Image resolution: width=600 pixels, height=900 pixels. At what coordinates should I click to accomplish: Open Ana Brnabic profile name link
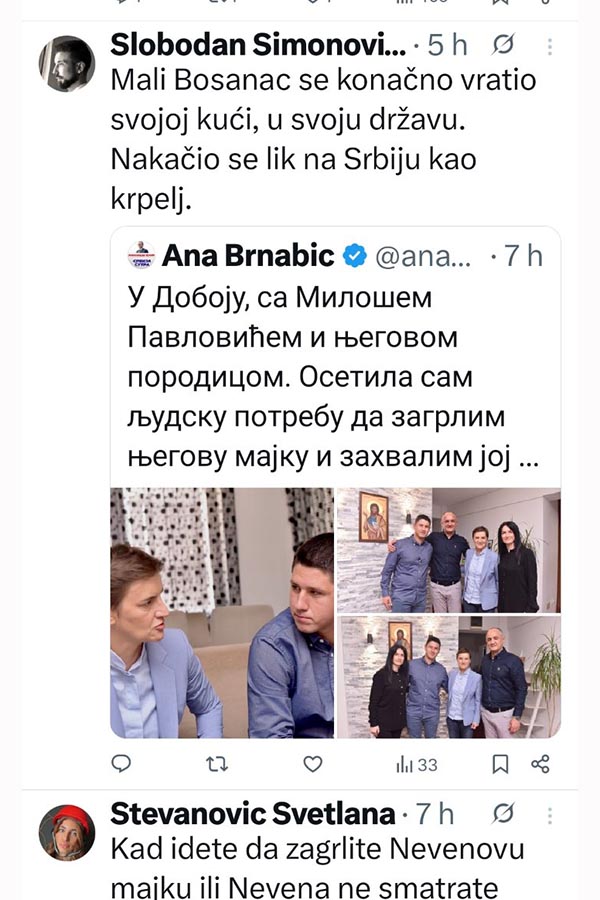[x=248, y=255]
